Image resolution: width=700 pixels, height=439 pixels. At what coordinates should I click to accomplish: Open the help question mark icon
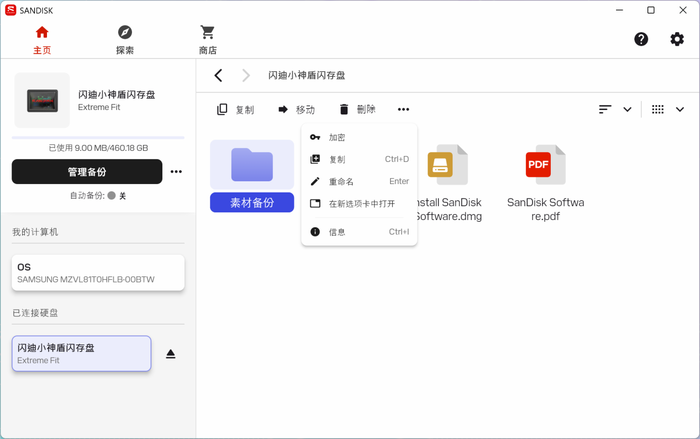(641, 39)
